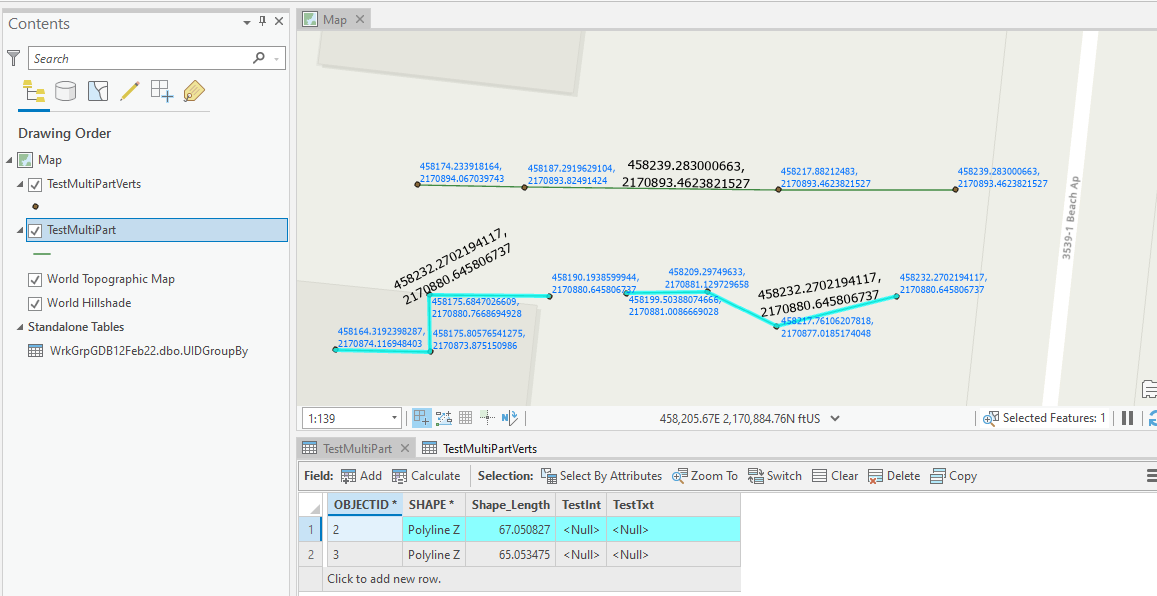Collapse the Map group in Contents
The width and height of the screenshot is (1157, 596).
click(x=8, y=159)
